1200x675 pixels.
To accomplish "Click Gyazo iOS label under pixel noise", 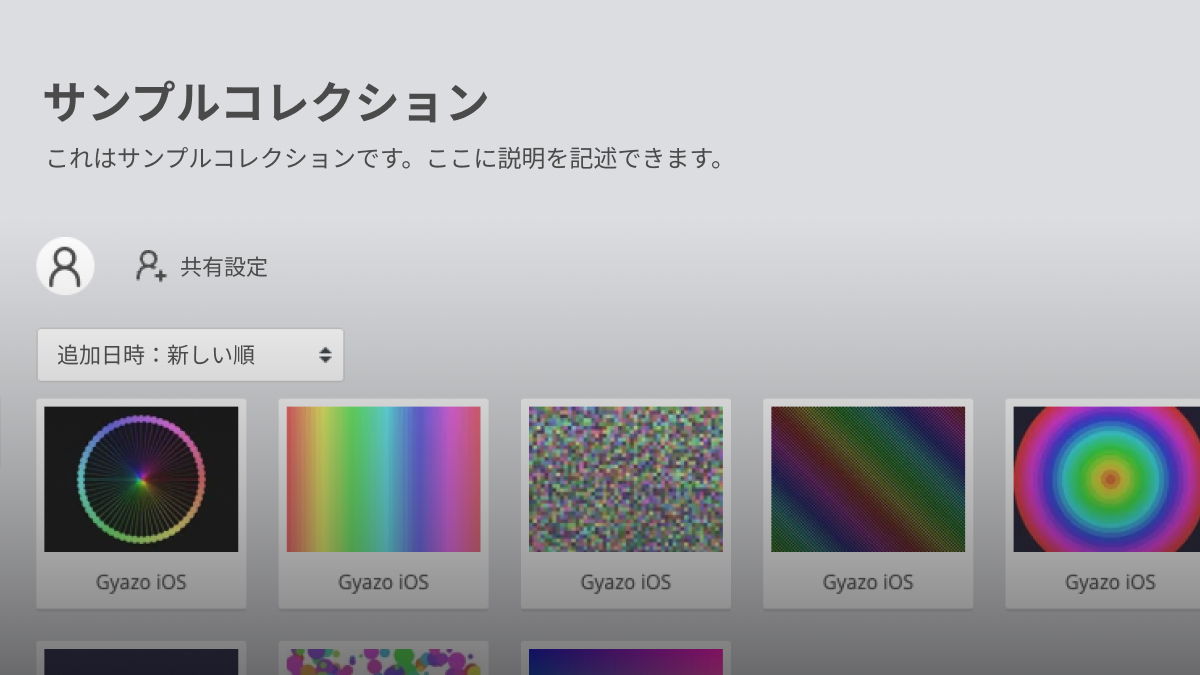I will pyautogui.click(x=626, y=582).
